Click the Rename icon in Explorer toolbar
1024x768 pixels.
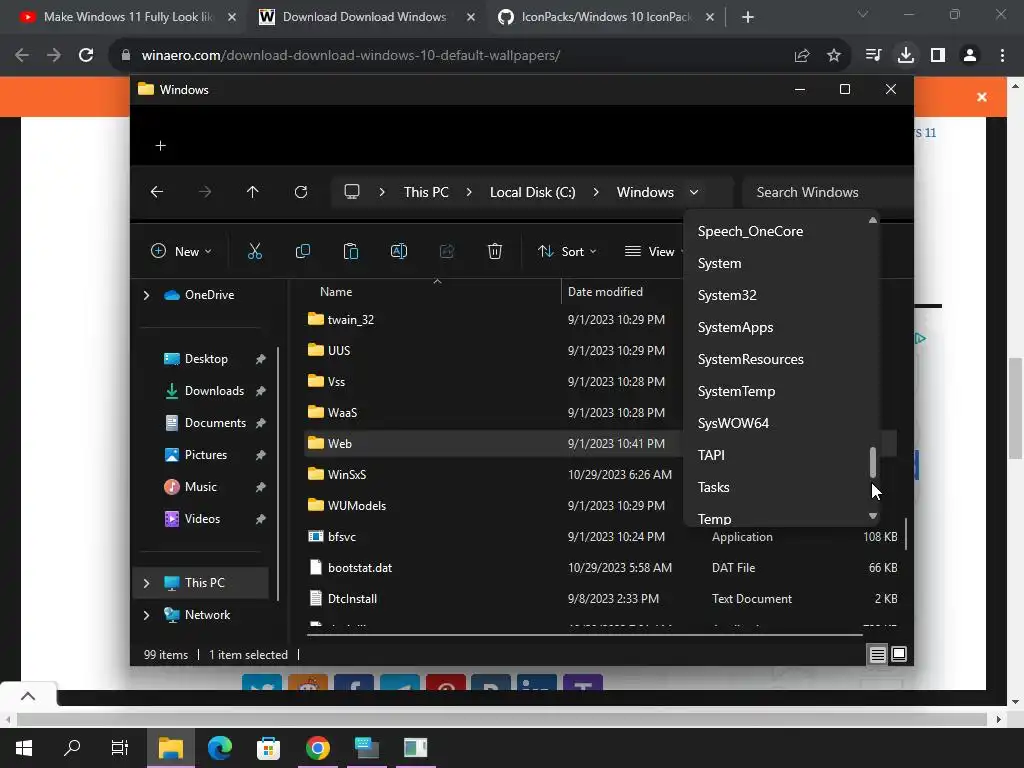tap(398, 251)
